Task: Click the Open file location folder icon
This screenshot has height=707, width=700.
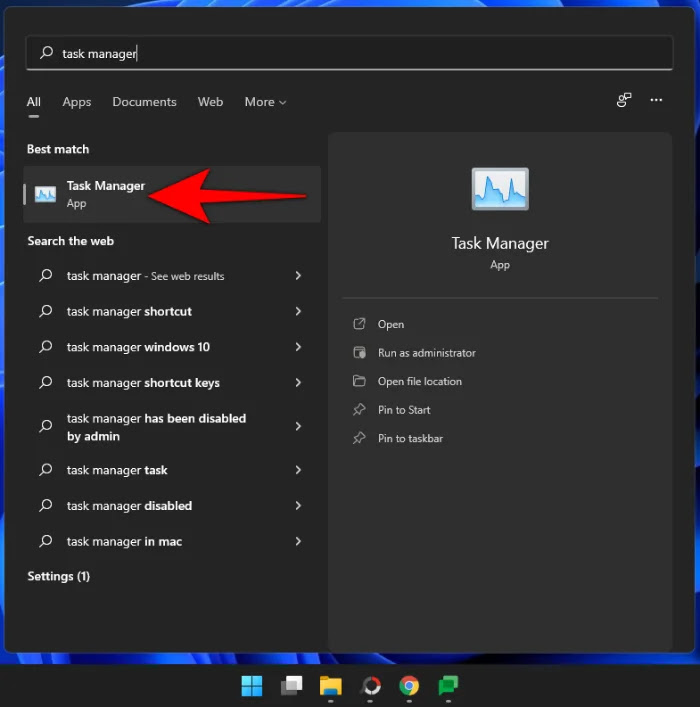Action: click(359, 381)
